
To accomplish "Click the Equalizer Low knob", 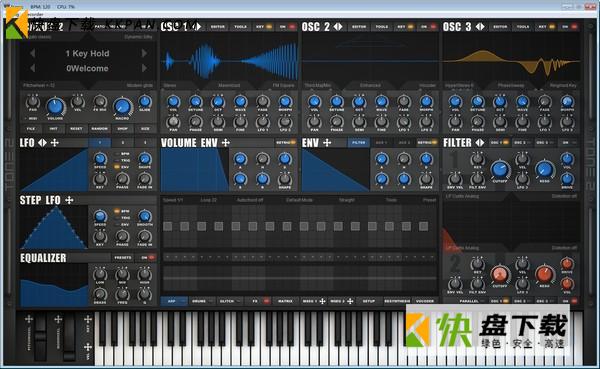I will pos(100,274).
